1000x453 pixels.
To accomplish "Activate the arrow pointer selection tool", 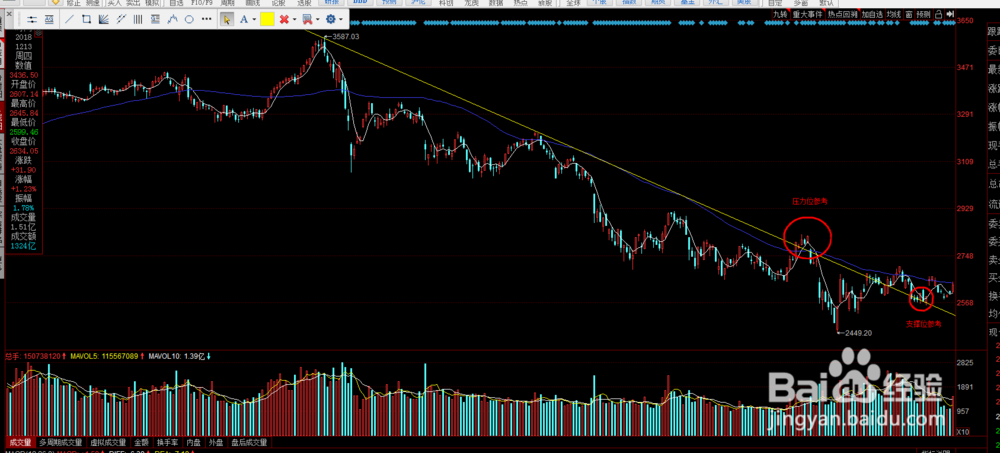I will (226, 19).
